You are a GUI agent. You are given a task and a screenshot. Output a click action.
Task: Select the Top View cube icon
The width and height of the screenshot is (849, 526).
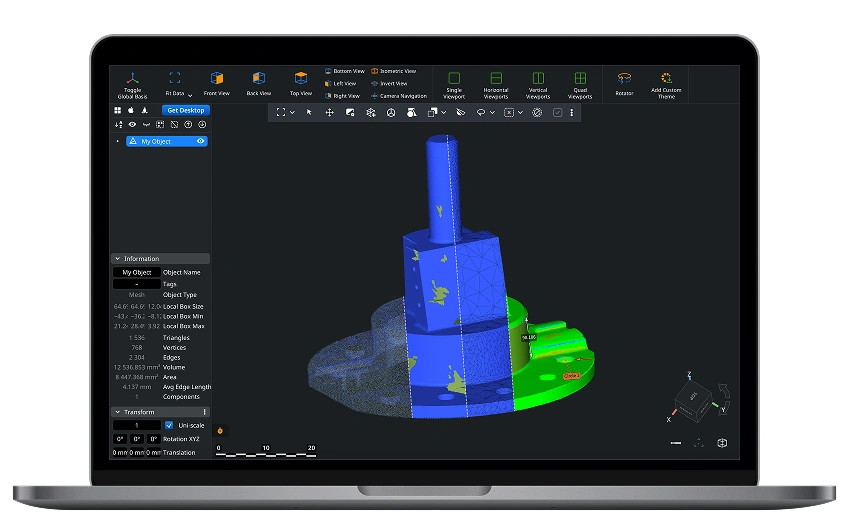tap(300, 78)
